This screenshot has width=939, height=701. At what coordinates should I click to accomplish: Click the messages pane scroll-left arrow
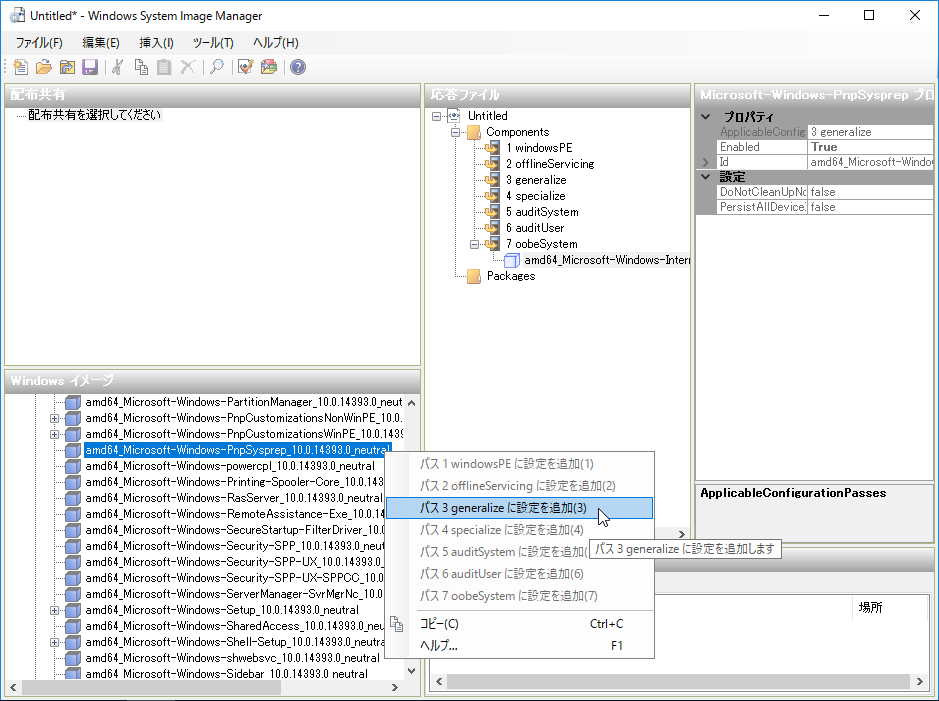tap(439, 681)
